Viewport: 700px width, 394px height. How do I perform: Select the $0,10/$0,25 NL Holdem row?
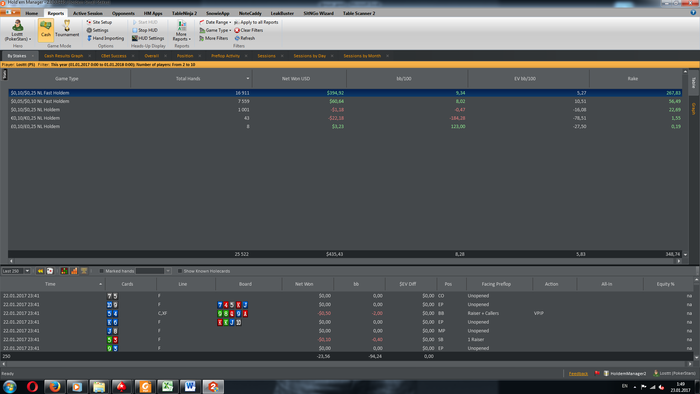(x=345, y=110)
